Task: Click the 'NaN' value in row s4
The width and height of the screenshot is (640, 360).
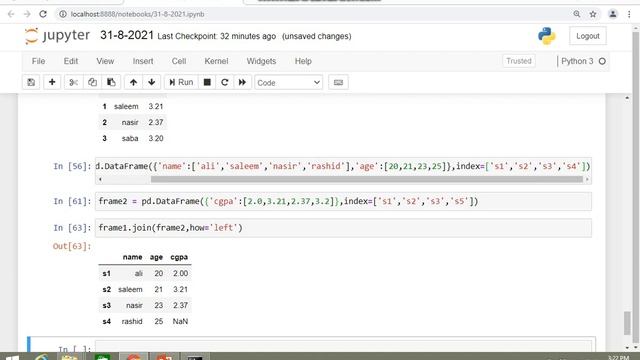Action: [x=180, y=321]
